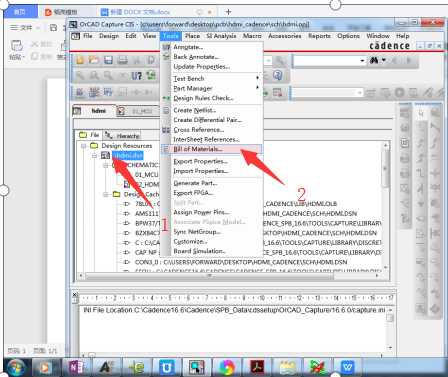The image size is (448, 377).
Task: Choose Design Rules Check menu entry
Action: [x=212, y=98]
